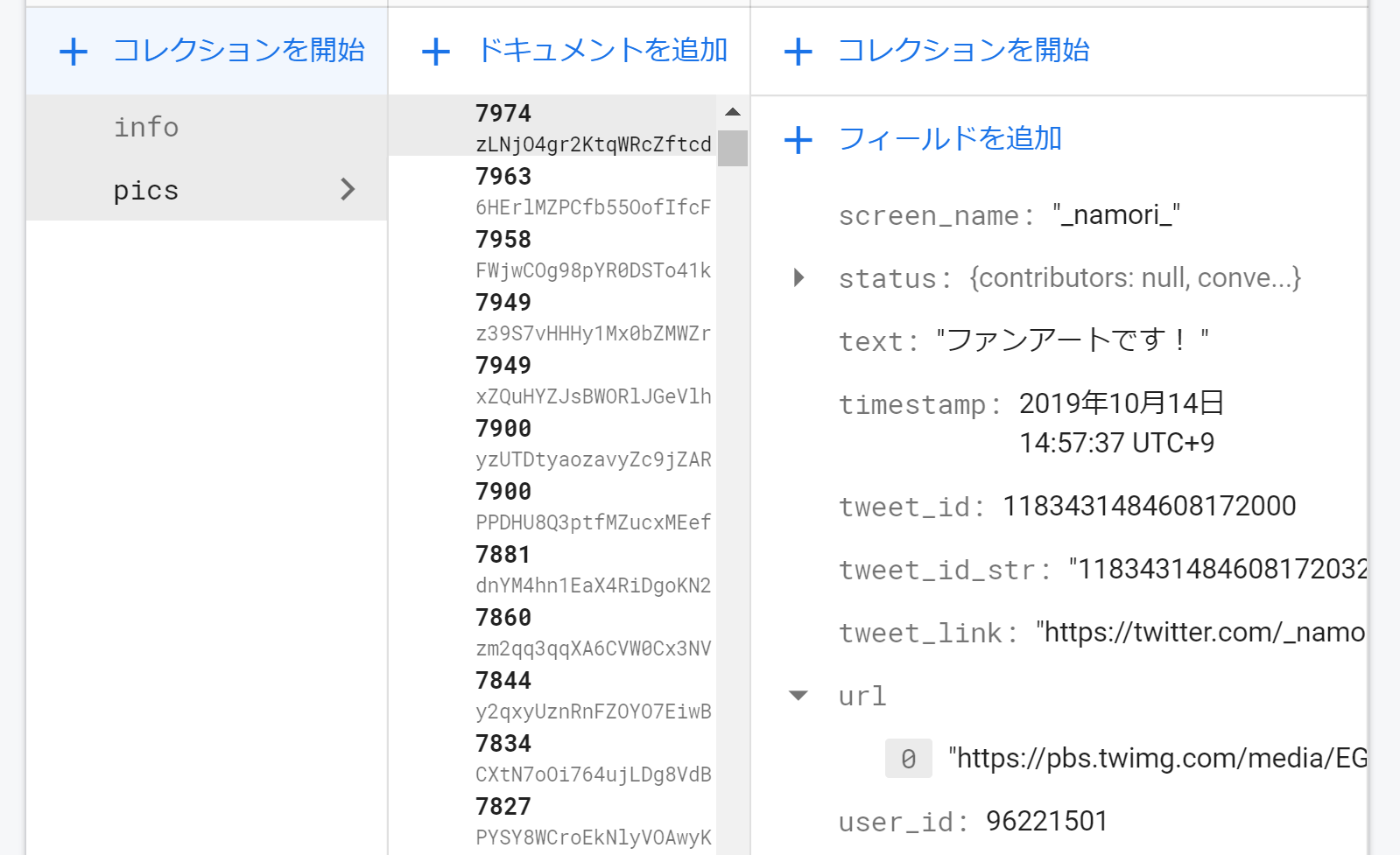The height and width of the screenshot is (855, 1400).
Task: Click the status field summary value
Action: point(1135,278)
